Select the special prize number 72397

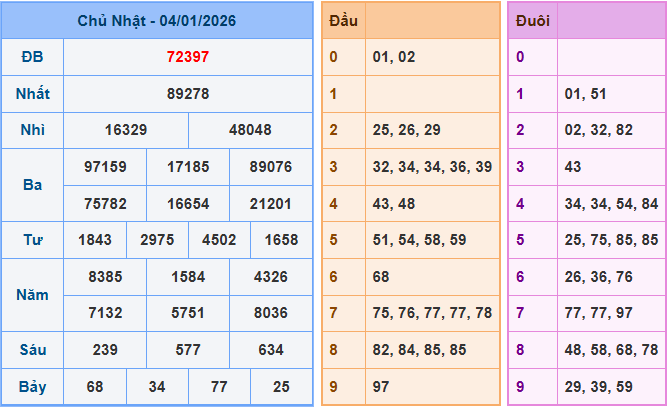click(187, 57)
